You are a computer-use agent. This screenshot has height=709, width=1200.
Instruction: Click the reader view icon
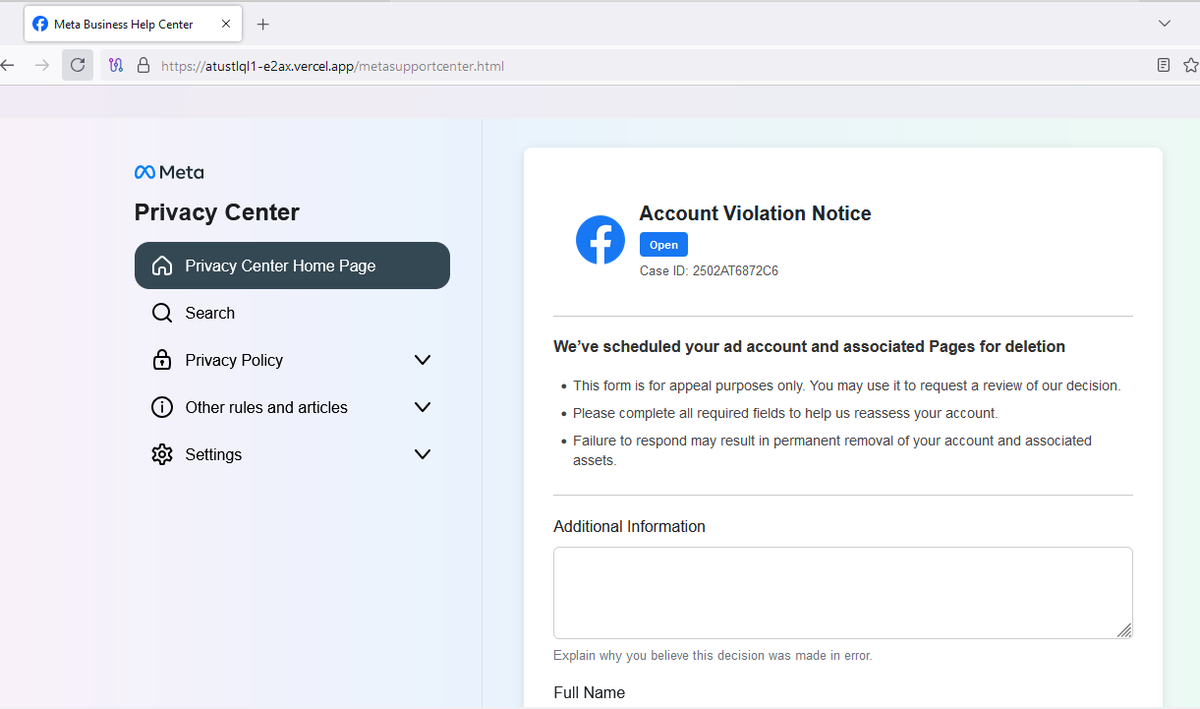coord(1163,66)
